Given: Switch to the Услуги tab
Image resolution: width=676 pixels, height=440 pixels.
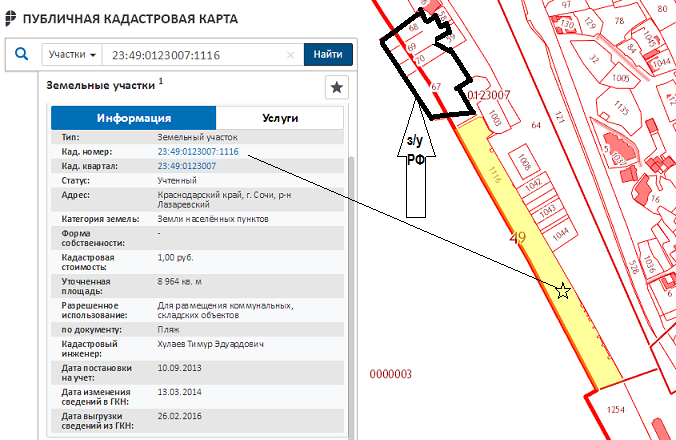Looking at the screenshot, I should [x=281, y=118].
